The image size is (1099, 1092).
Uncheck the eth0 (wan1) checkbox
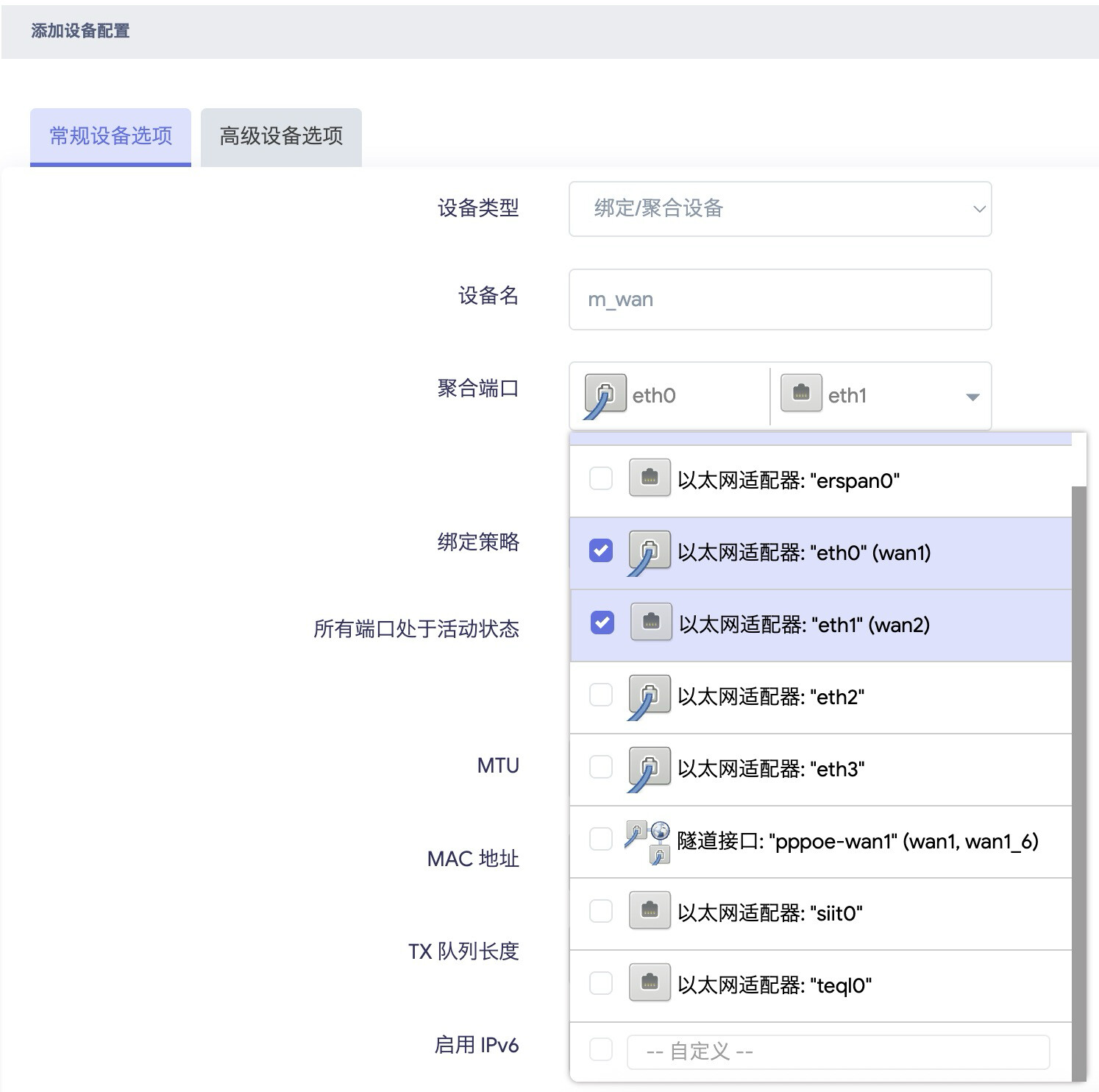point(601,551)
